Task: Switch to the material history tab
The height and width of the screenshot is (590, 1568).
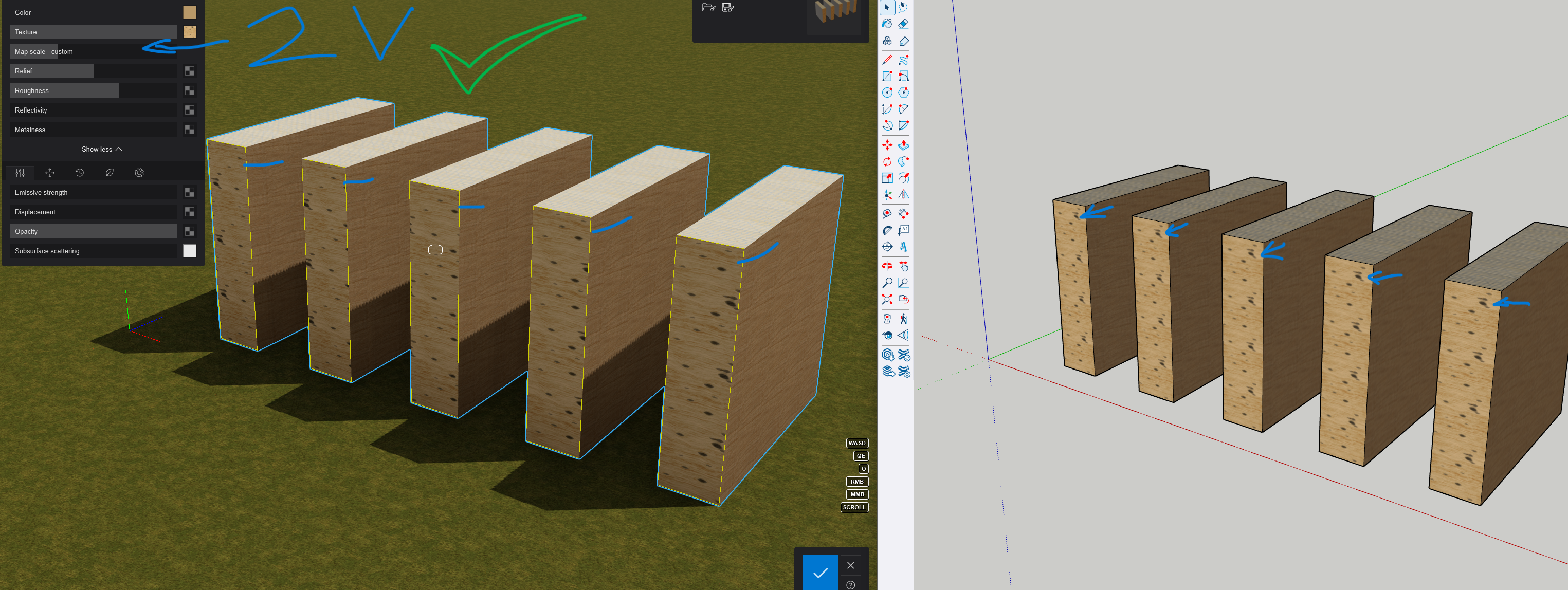Action: 79,173
